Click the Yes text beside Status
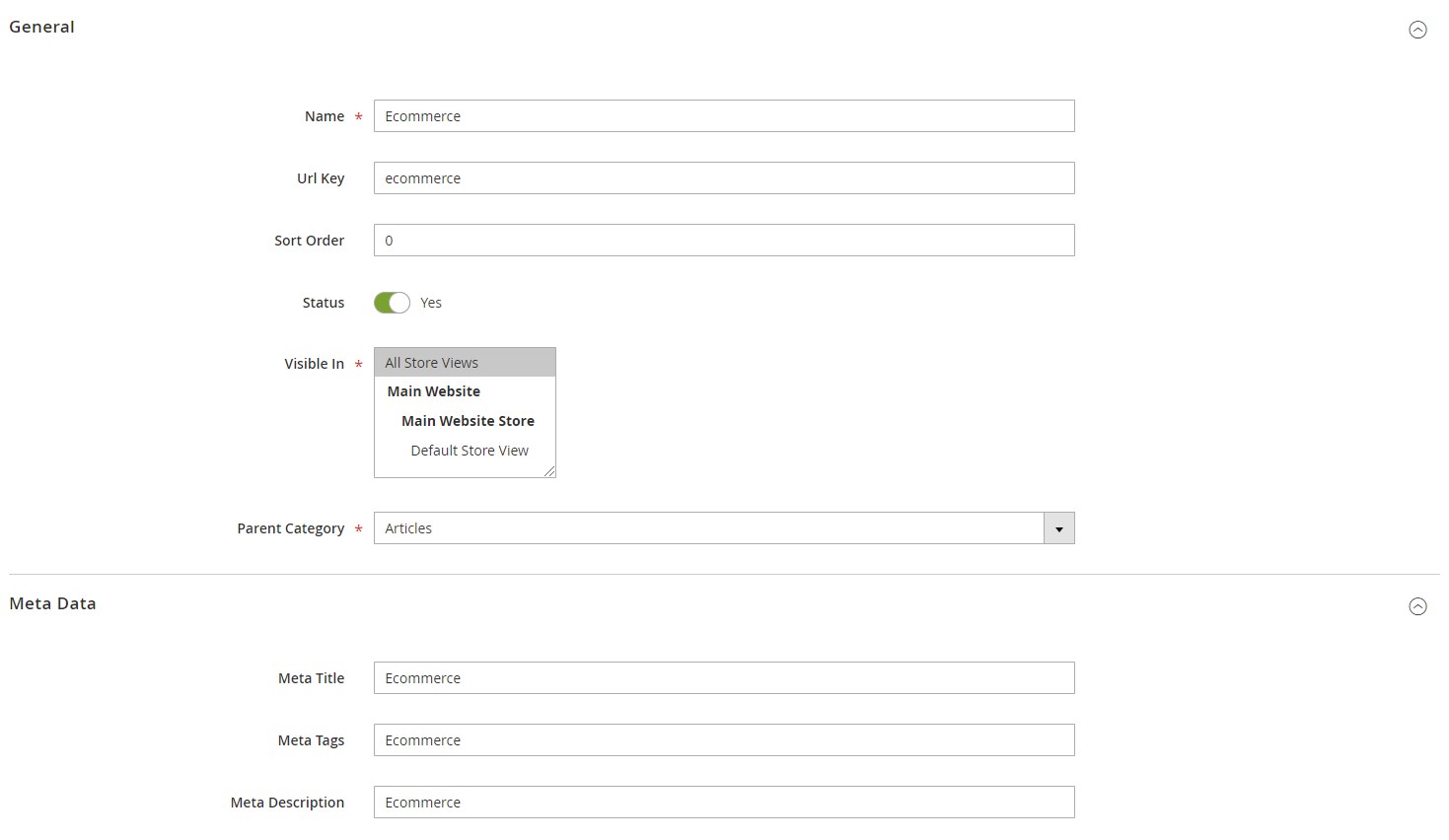Screen dimensions: 1449x840 [431, 303]
